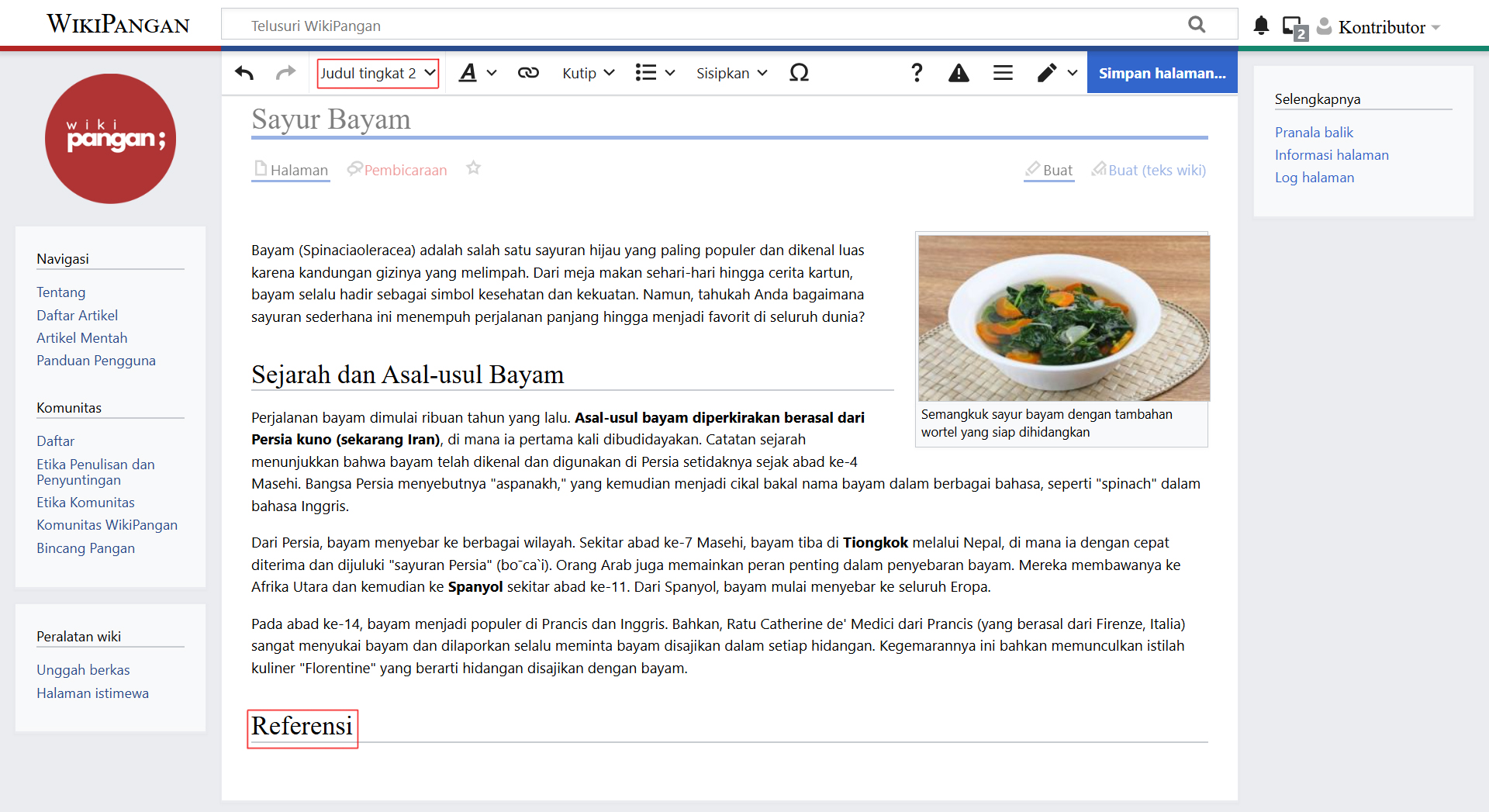Click the Simpan halaman button
The height and width of the screenshot is (812, 1489).
[1162, 73]
